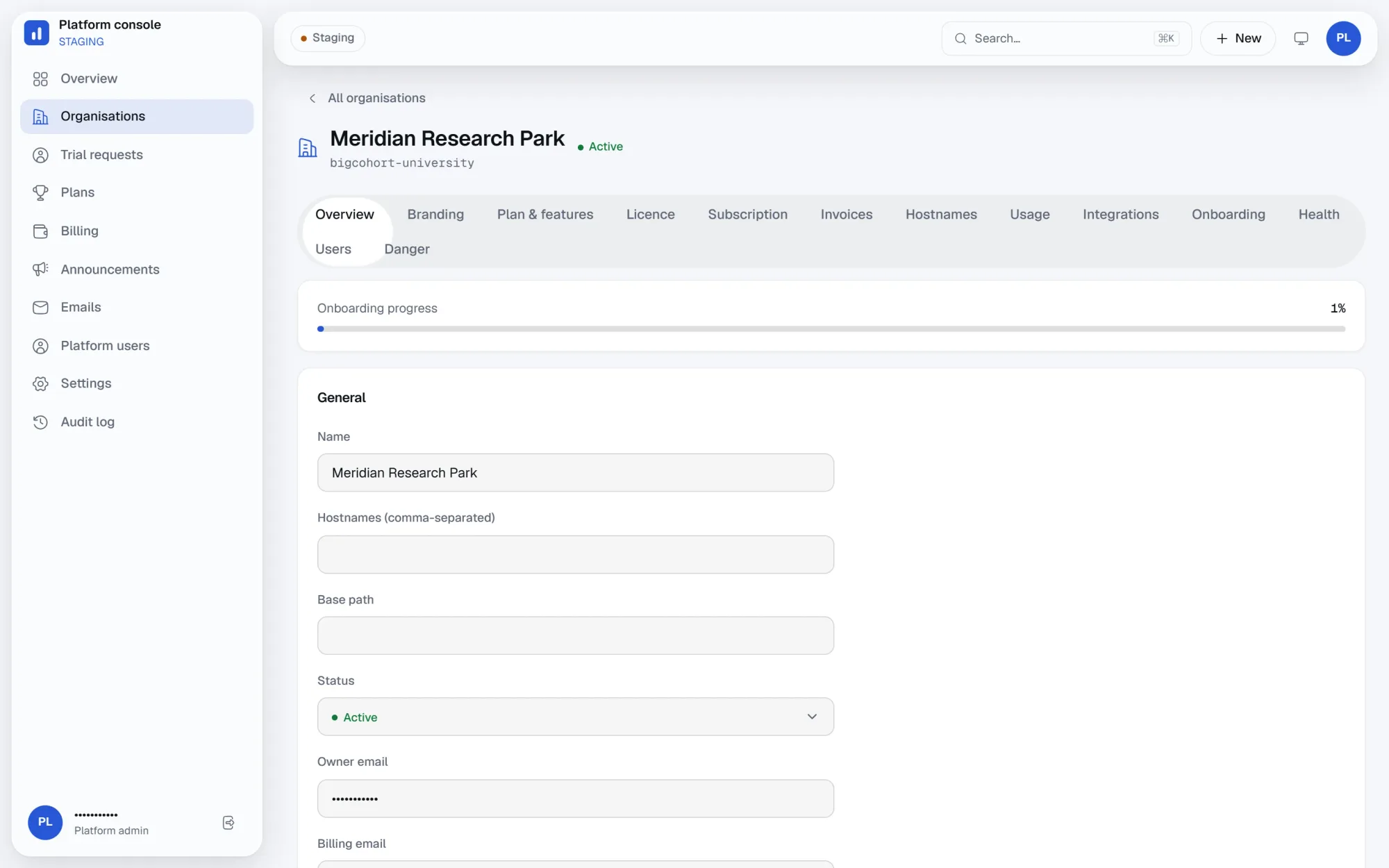Go to the Invoices tab

846,215
